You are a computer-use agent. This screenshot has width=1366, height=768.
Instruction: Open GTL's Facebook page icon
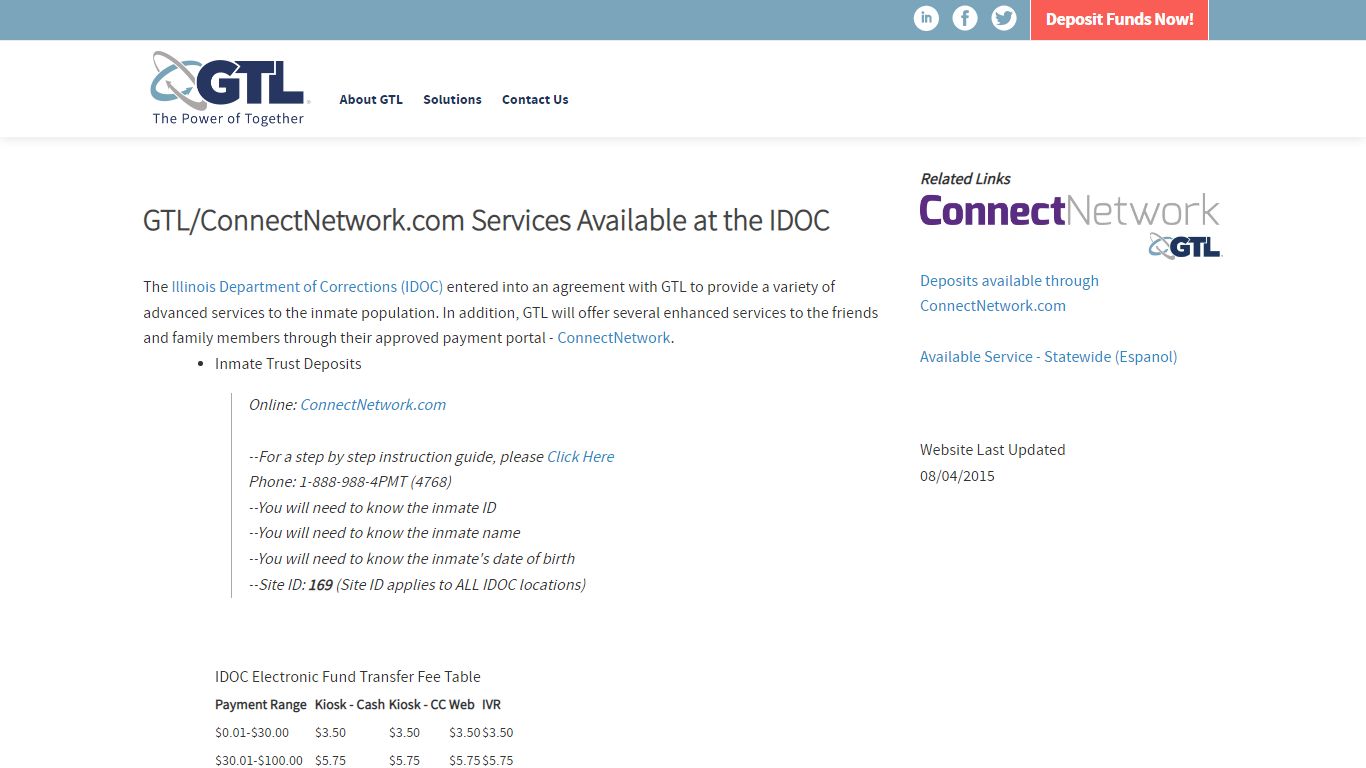[x=965, y=18]
